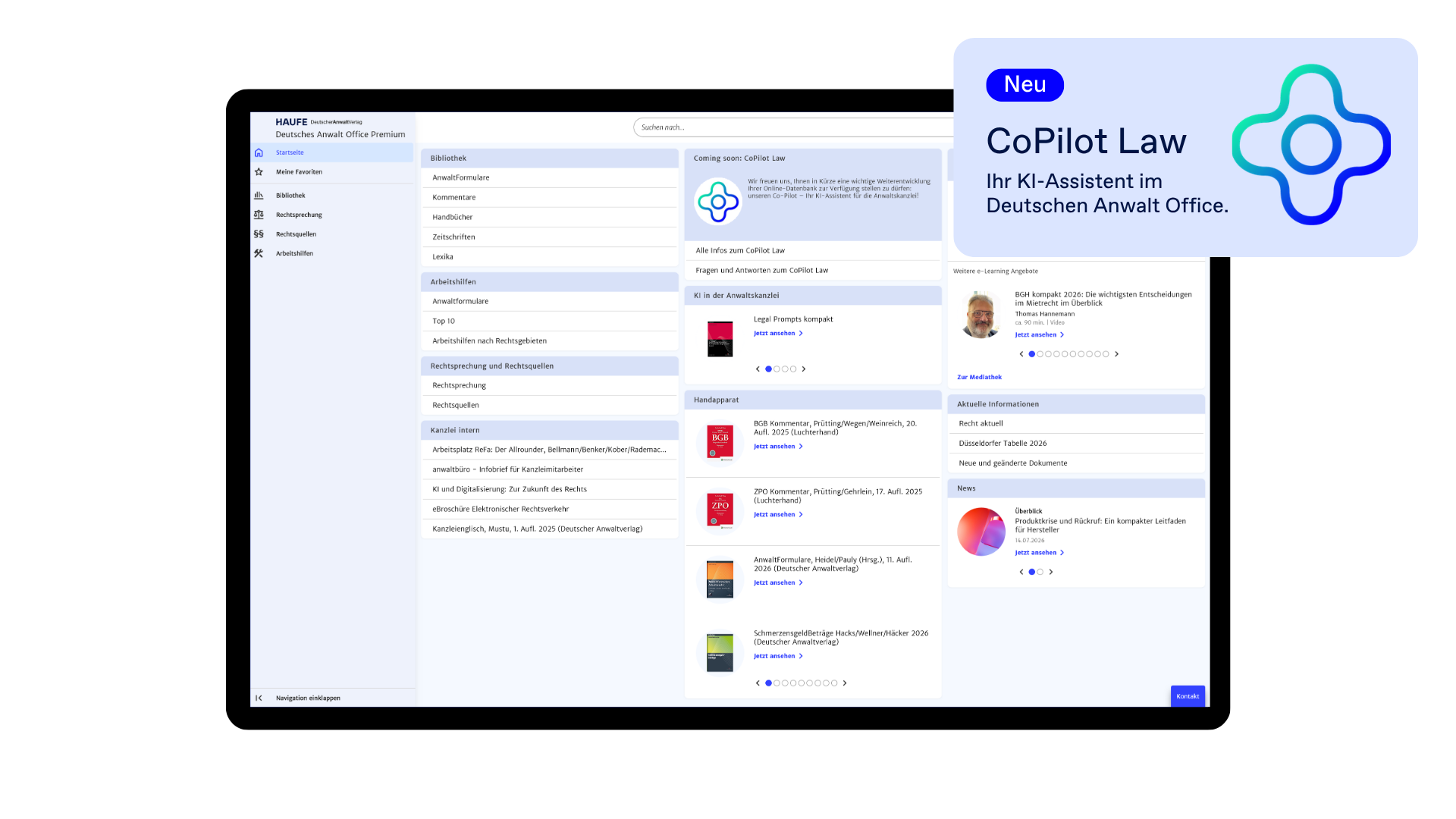This screenshot has height=819, width=1456.
Task: Show previous item in KI in der Anwaltskanzlei carousel
Action: click(x=758, y=369)
